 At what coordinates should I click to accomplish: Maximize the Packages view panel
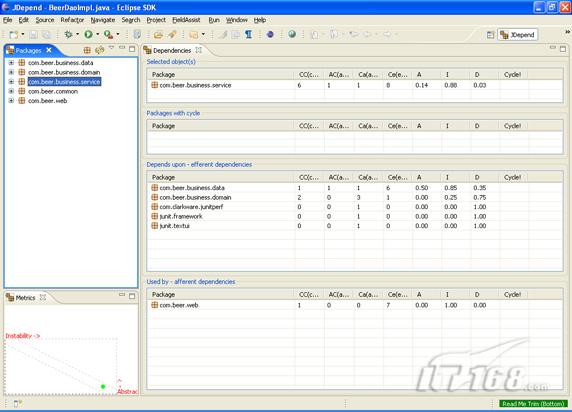coord(132,49)
